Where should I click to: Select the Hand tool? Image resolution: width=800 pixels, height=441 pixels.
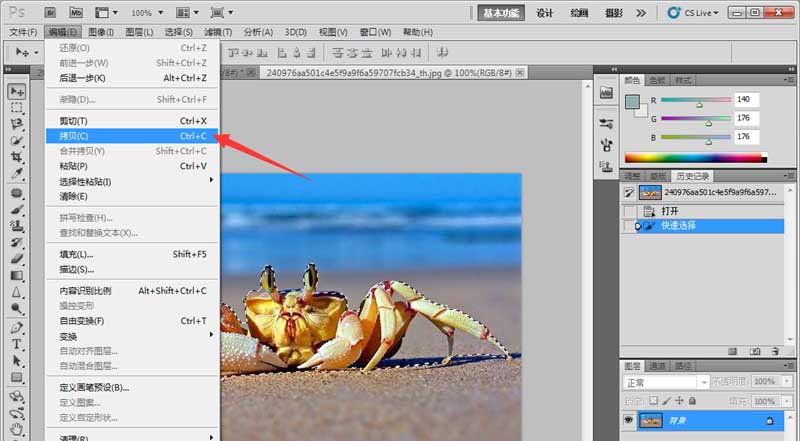pos(17,429)
